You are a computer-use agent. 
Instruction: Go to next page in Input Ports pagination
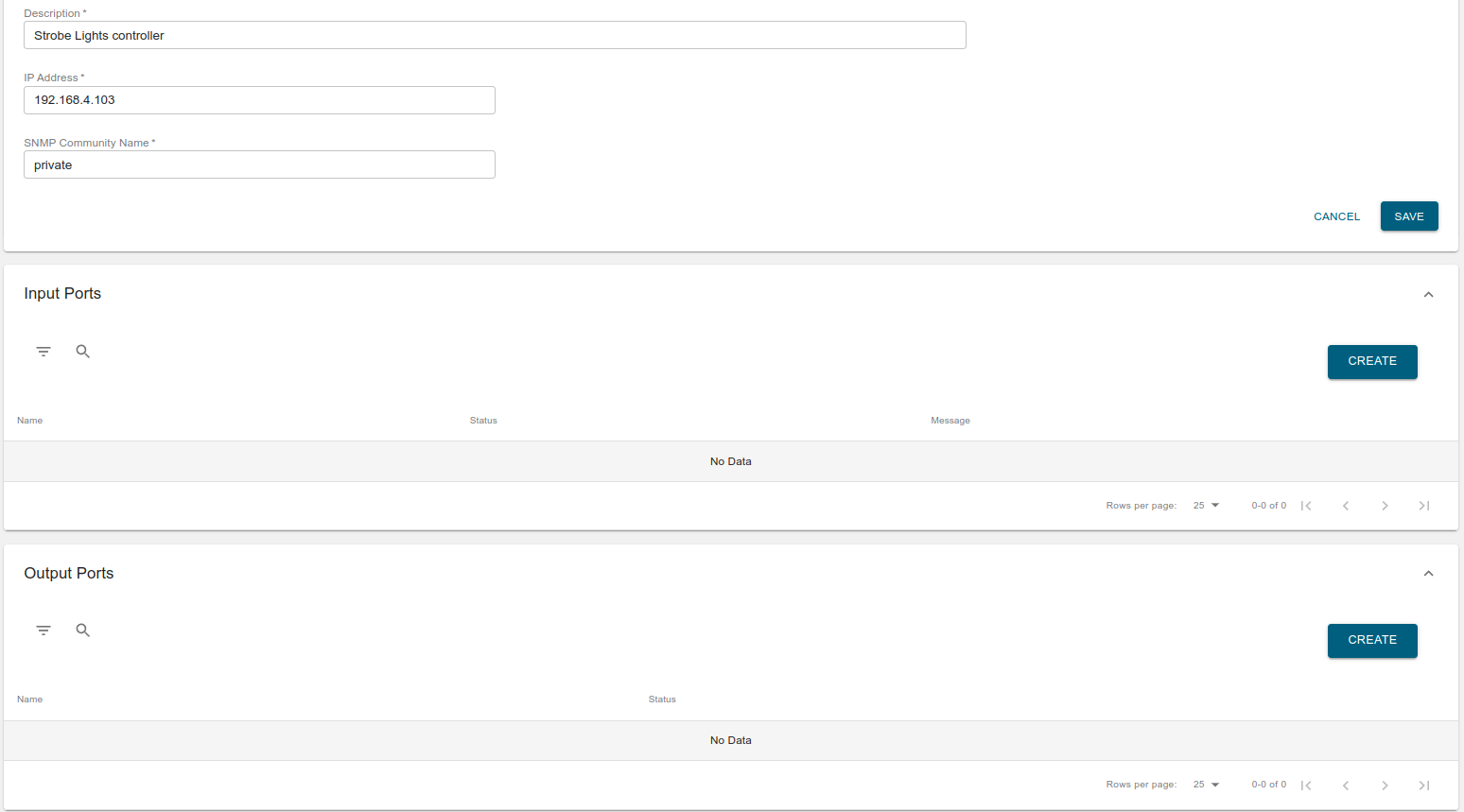(1385, 505)
